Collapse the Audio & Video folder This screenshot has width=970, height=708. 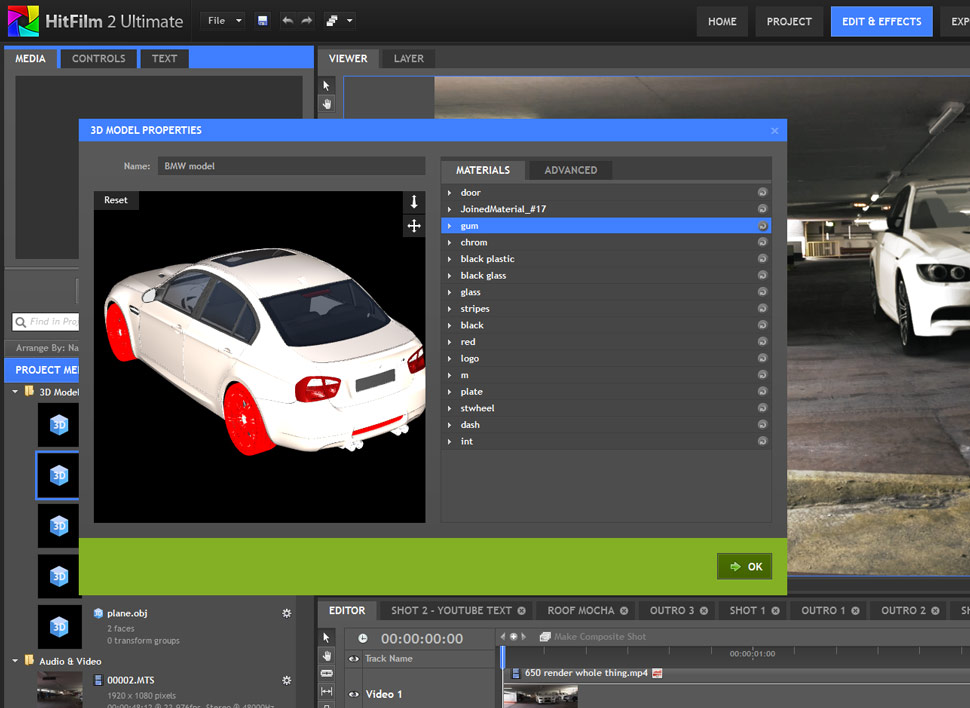(15, 661)
